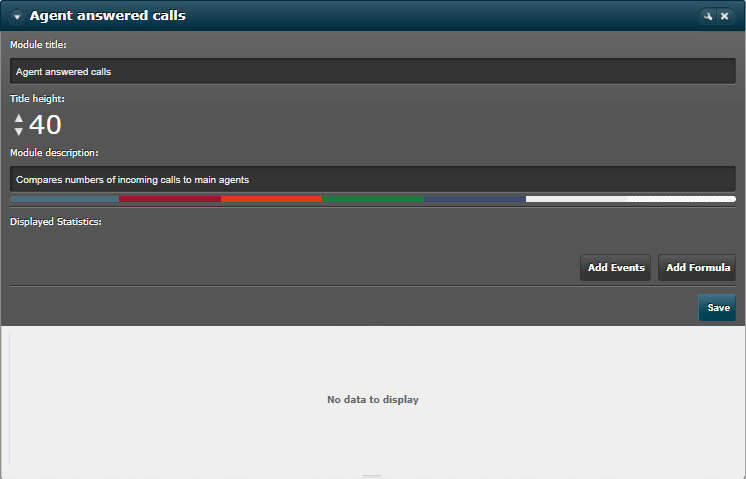Select the hatched striped color swatch
746x479 pixels.
click(x=681, y=199)
